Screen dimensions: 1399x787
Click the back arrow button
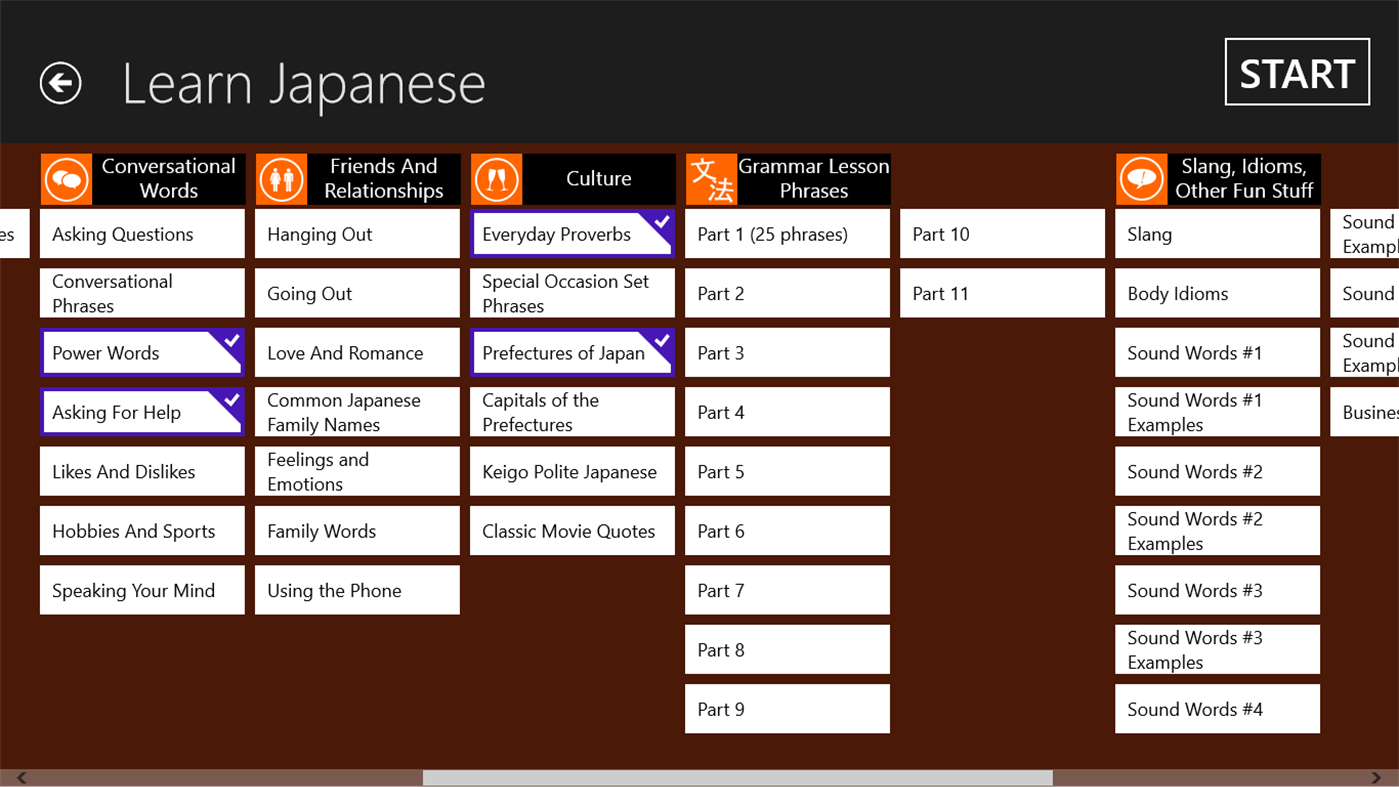(60, 83)
